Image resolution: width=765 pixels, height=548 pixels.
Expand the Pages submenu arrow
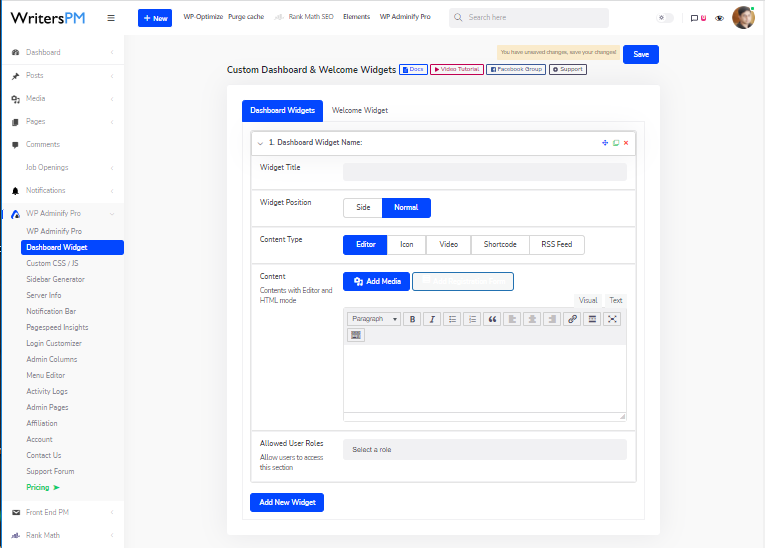coord(112,122)
